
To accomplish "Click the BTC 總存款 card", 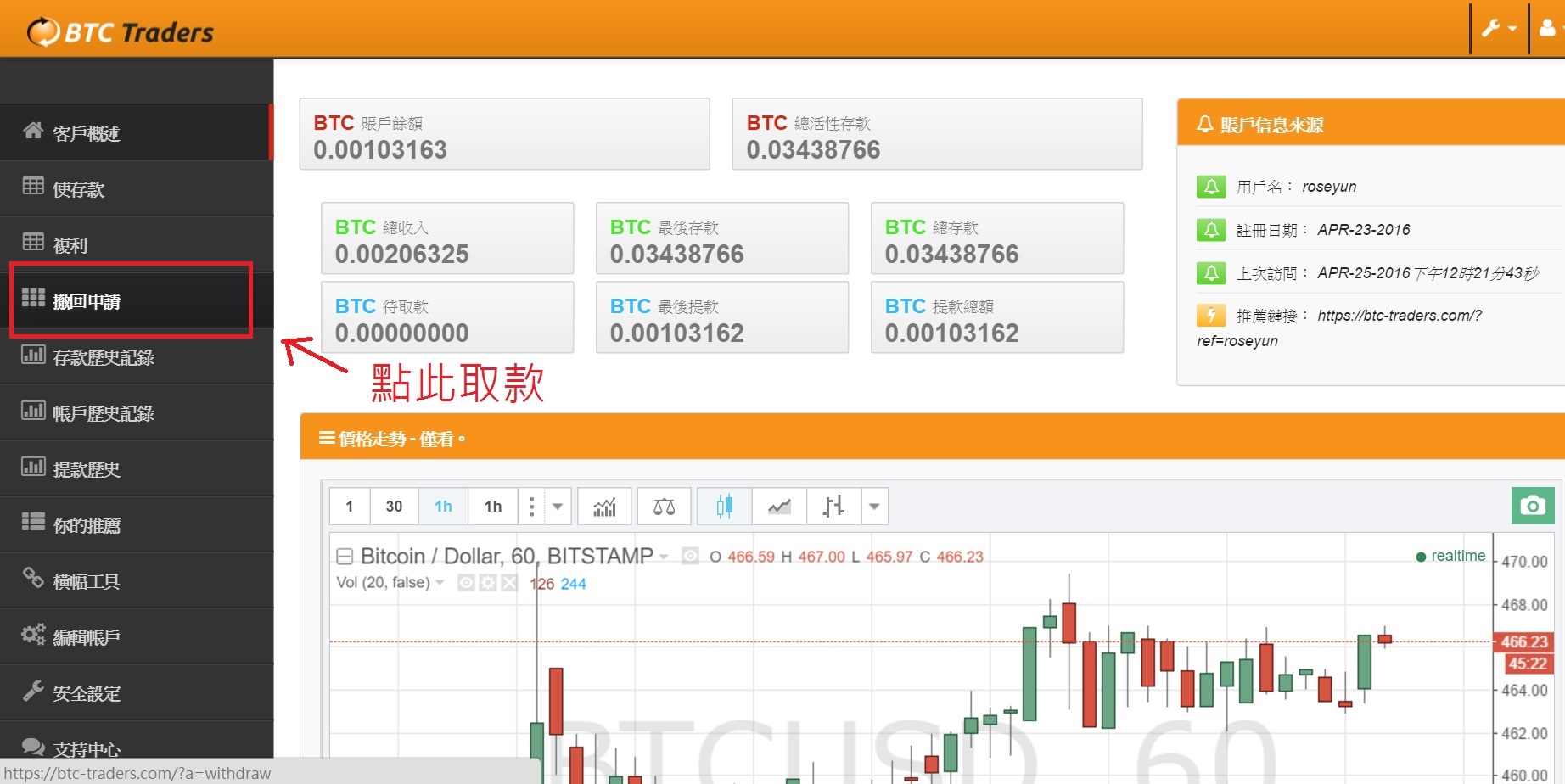I will [997, 238].
